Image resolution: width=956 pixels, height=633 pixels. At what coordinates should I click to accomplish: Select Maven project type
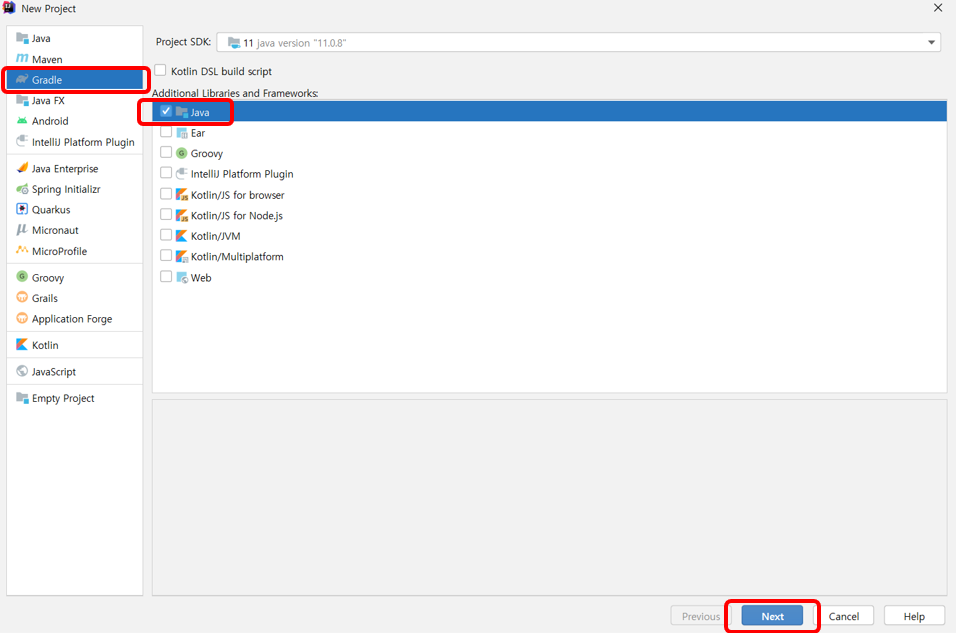[75, 59]
